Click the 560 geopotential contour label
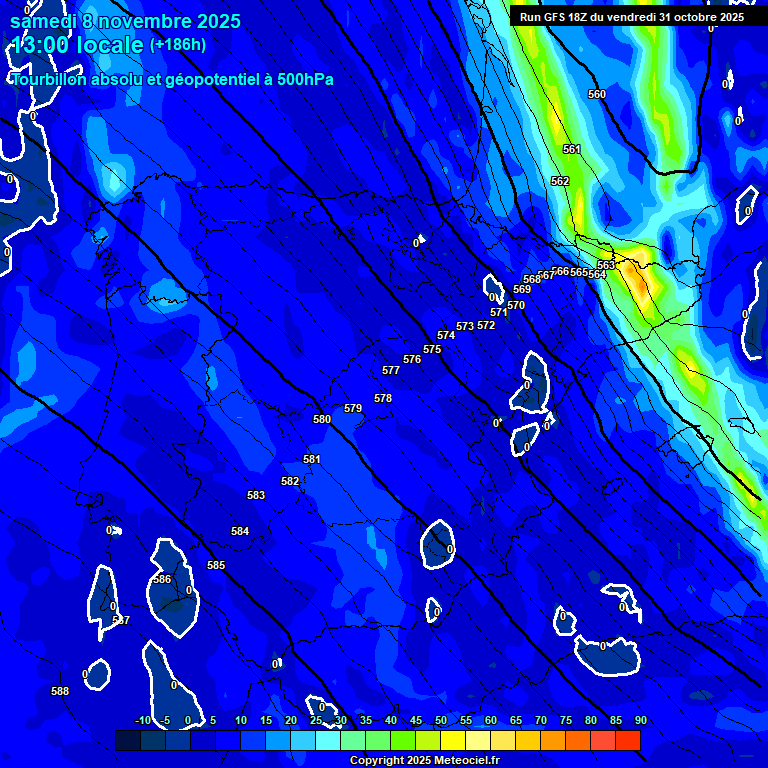Screen dimensions: 768x768 pyautogui.click(x=597, y=95)
